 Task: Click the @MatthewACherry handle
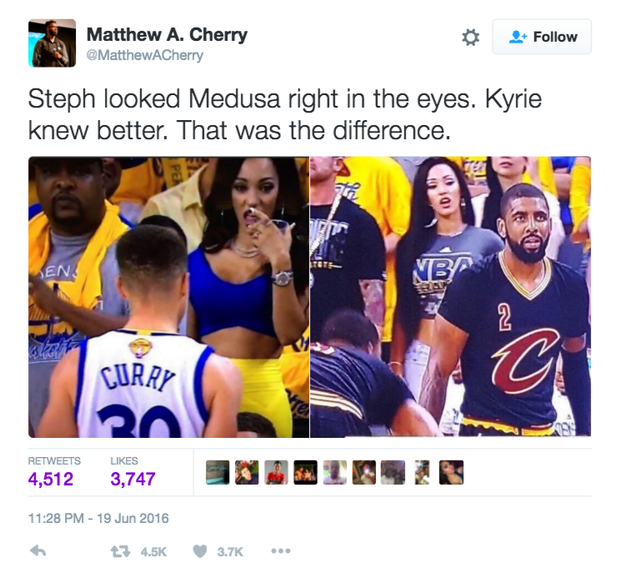[145, 55]
